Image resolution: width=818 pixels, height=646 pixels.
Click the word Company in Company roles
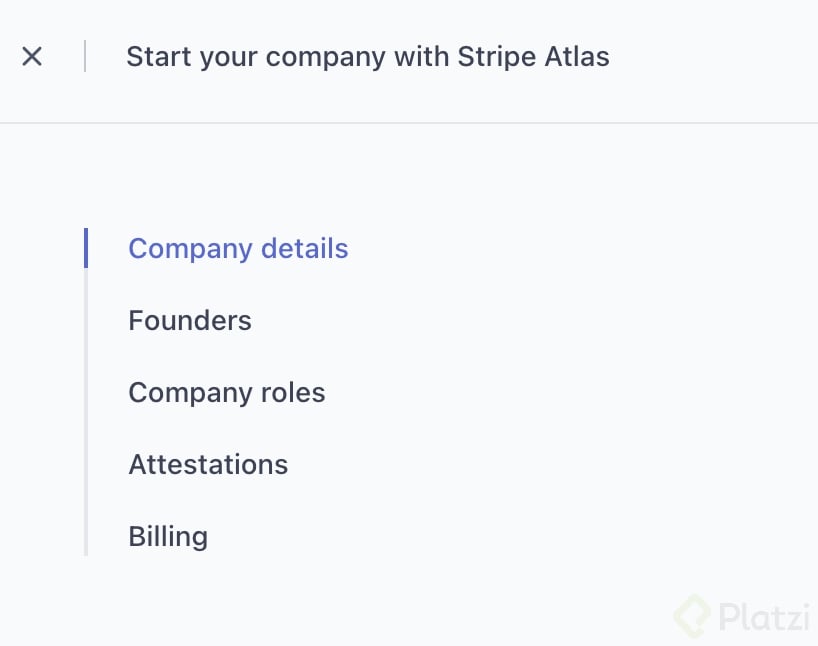coord(190,393)
